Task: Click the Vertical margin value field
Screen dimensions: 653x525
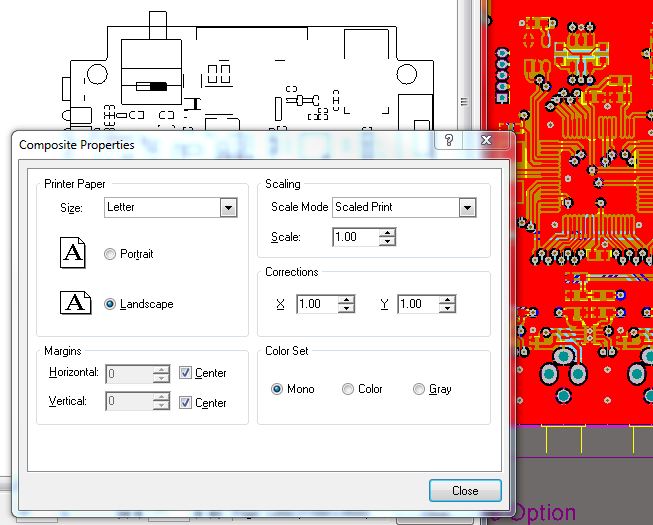Action: pos(130,401)
